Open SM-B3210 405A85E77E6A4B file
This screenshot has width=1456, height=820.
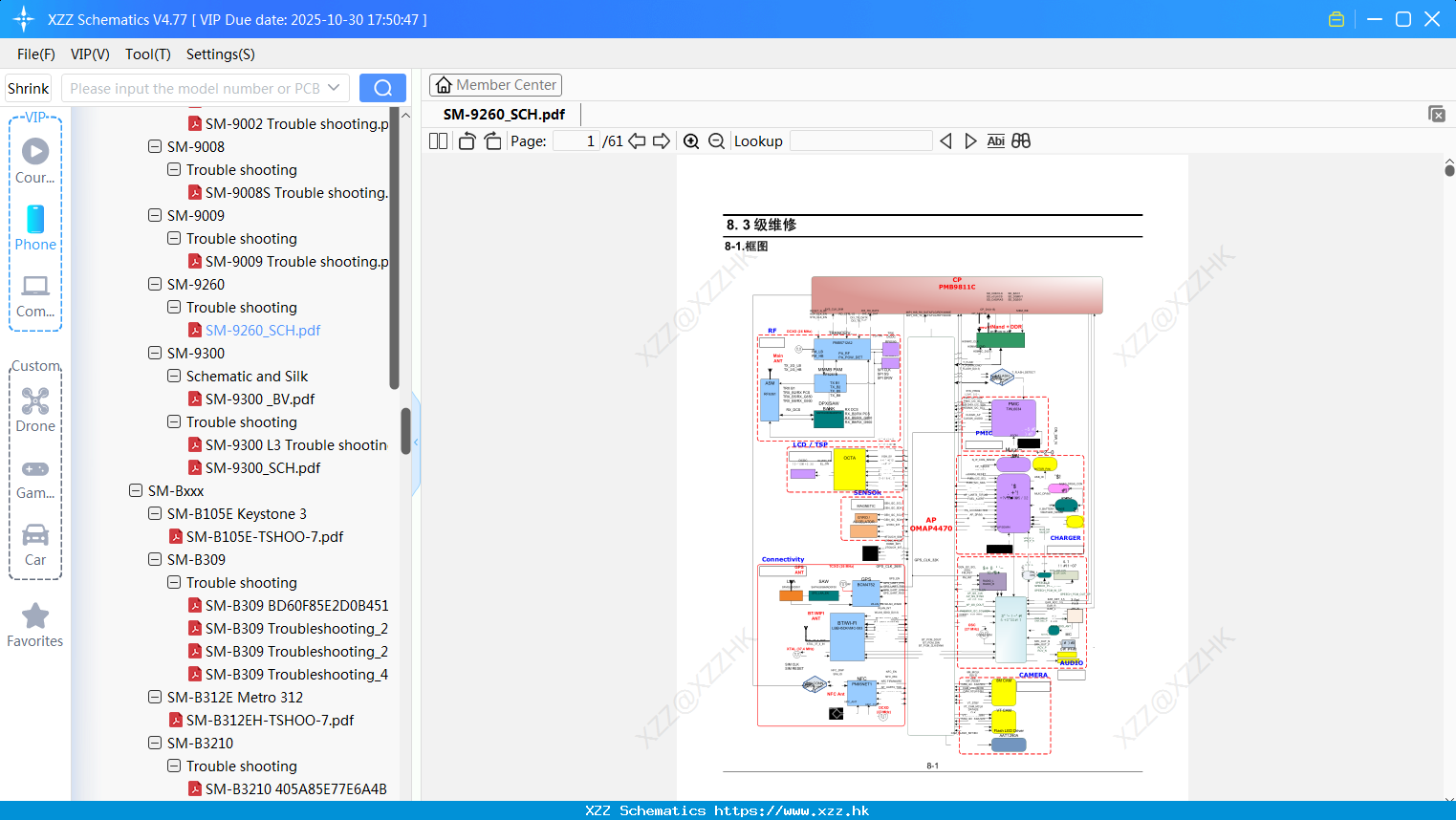[x=296, y=788]
